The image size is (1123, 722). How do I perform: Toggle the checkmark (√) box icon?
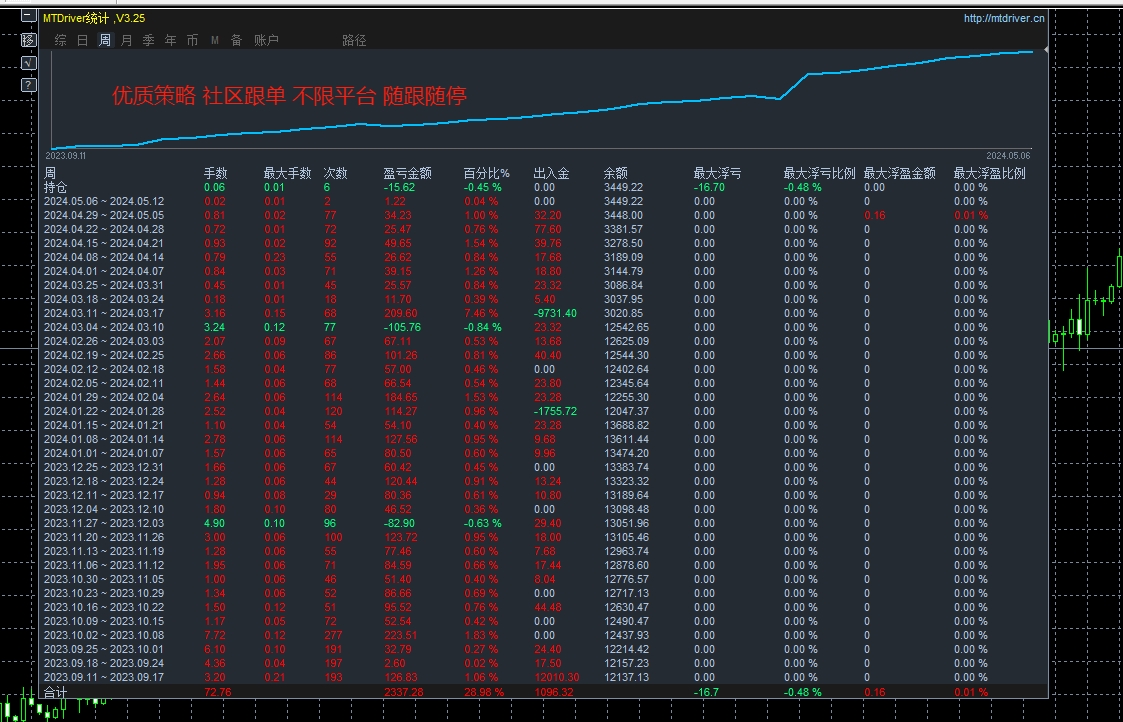click(x=28, y=62)
